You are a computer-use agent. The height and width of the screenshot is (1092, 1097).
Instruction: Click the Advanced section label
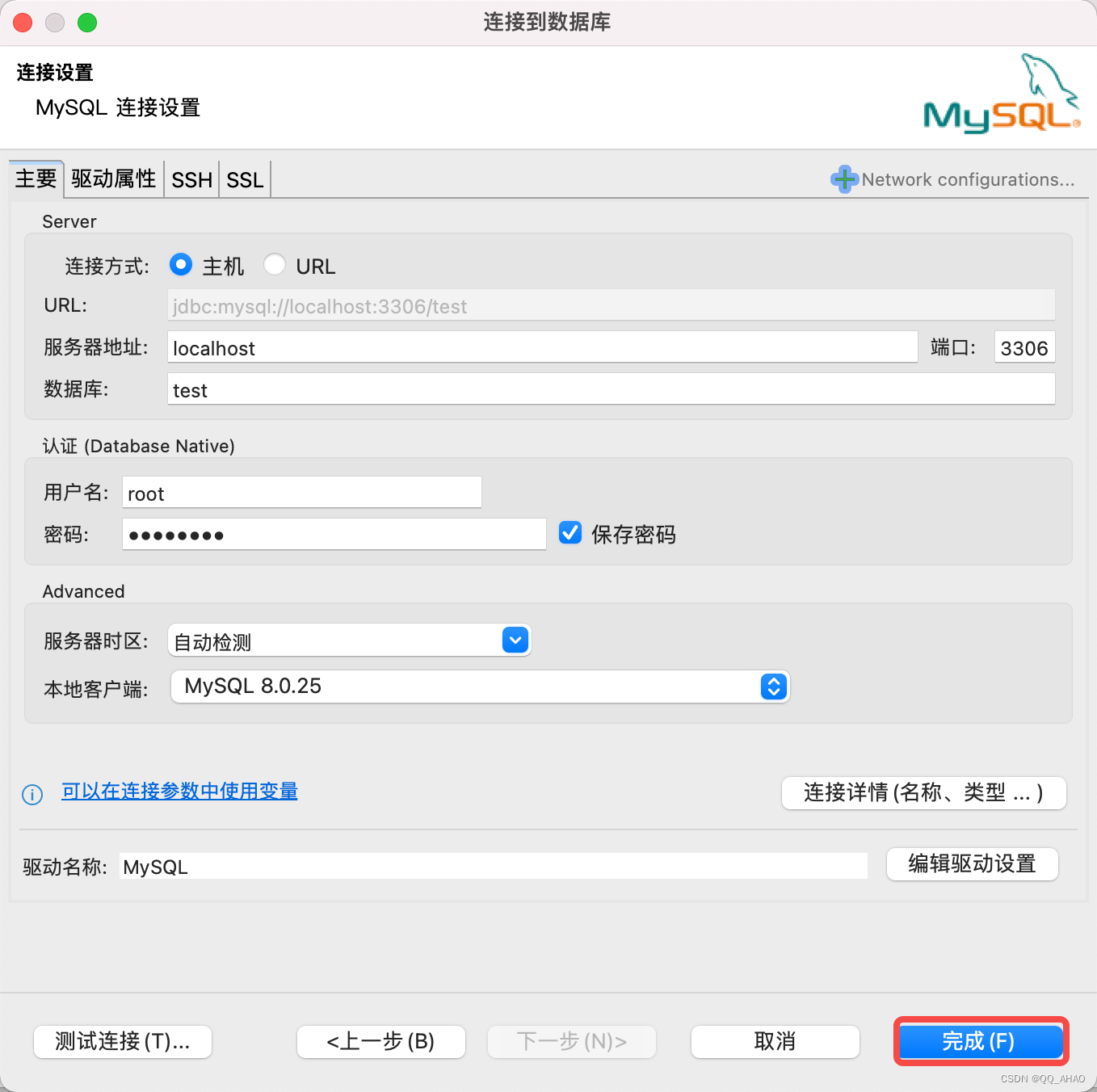[84, 591]
